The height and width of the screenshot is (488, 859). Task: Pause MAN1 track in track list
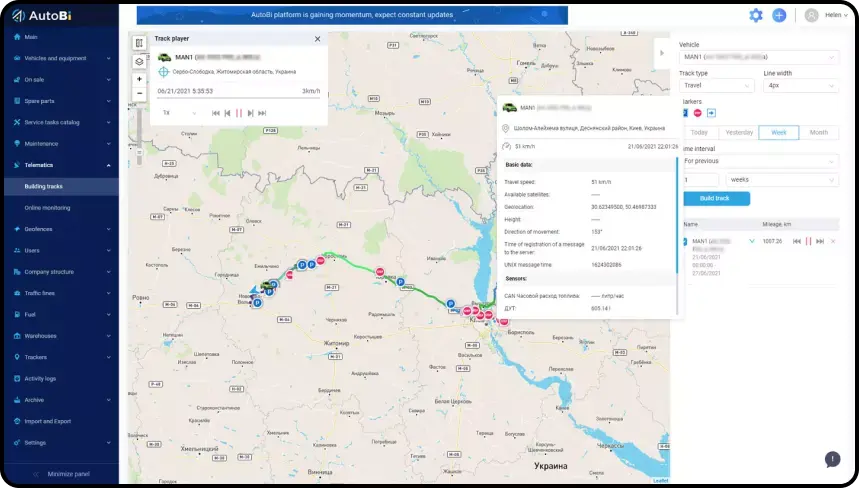point(808,241)
